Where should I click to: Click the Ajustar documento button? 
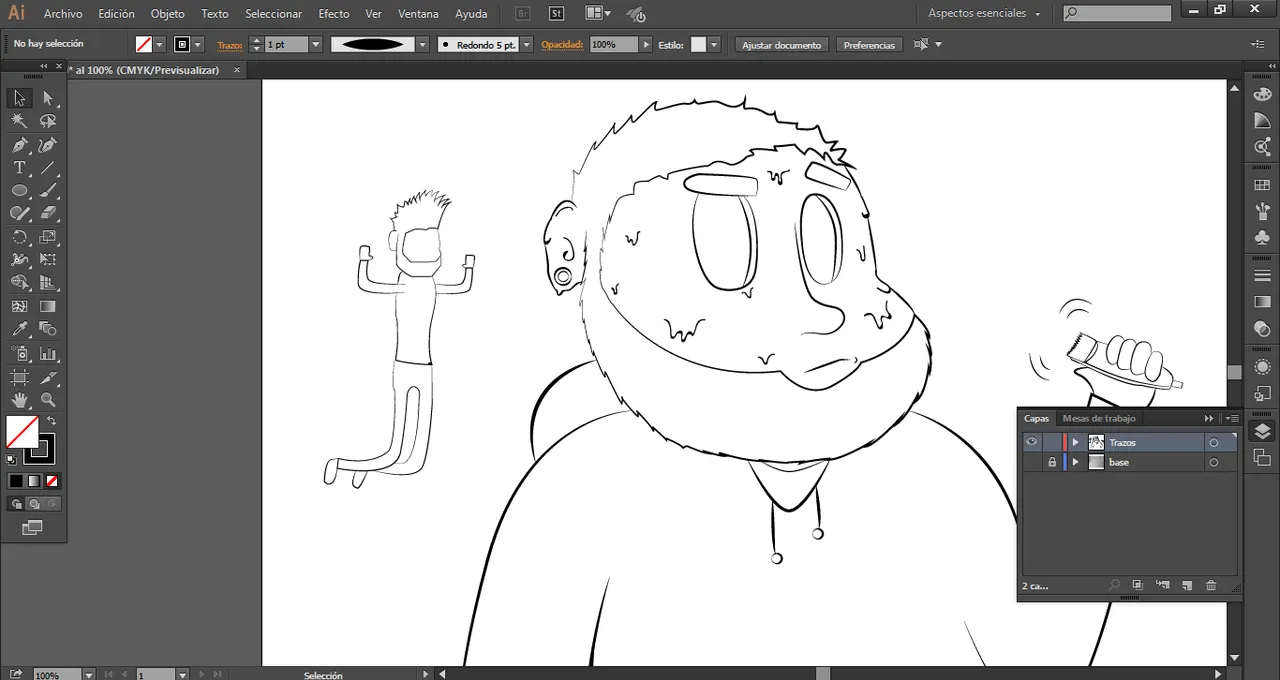782,45
